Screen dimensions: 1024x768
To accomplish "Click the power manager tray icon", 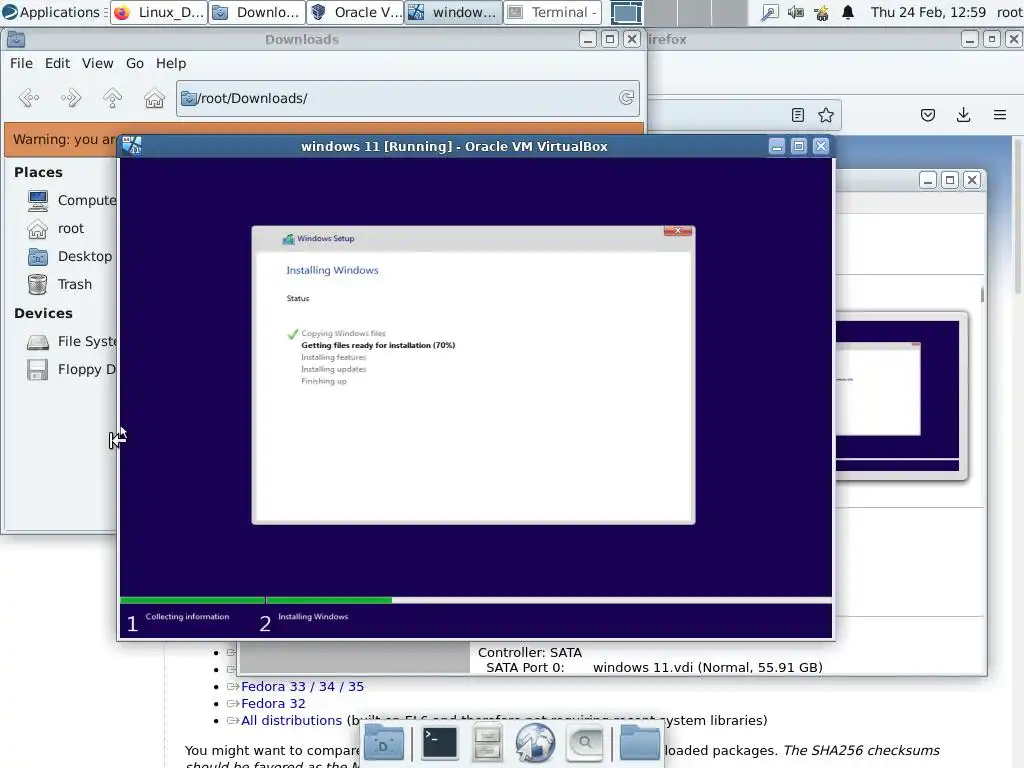I will pyautogui.click(x=822, y=12).
